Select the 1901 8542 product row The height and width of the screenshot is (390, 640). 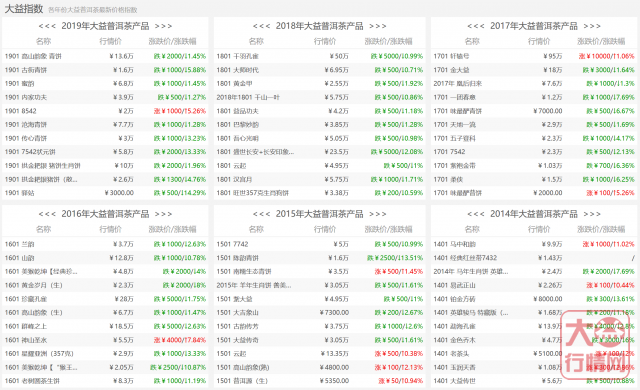105,111
